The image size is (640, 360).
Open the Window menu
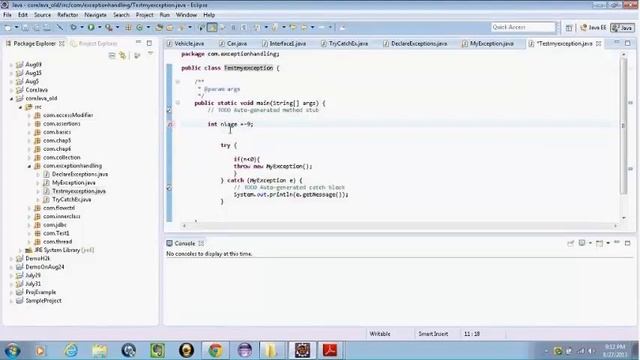(186, 15)
